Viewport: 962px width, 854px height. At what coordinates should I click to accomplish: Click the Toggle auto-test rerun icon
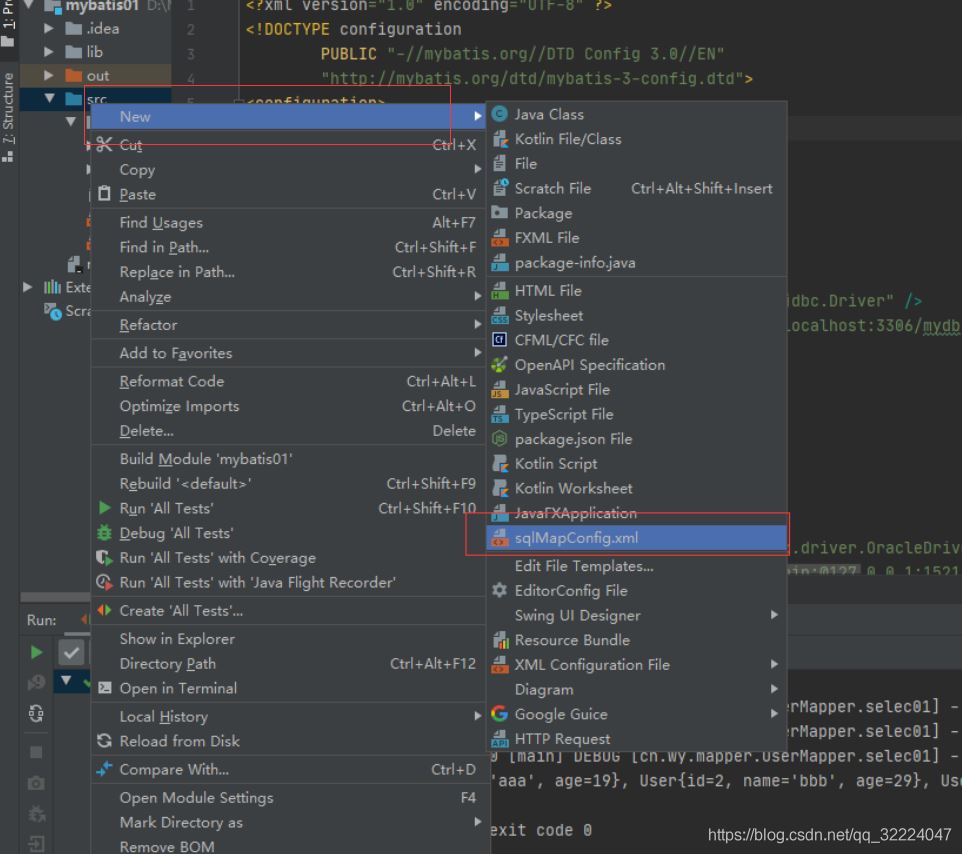[37, 713]
